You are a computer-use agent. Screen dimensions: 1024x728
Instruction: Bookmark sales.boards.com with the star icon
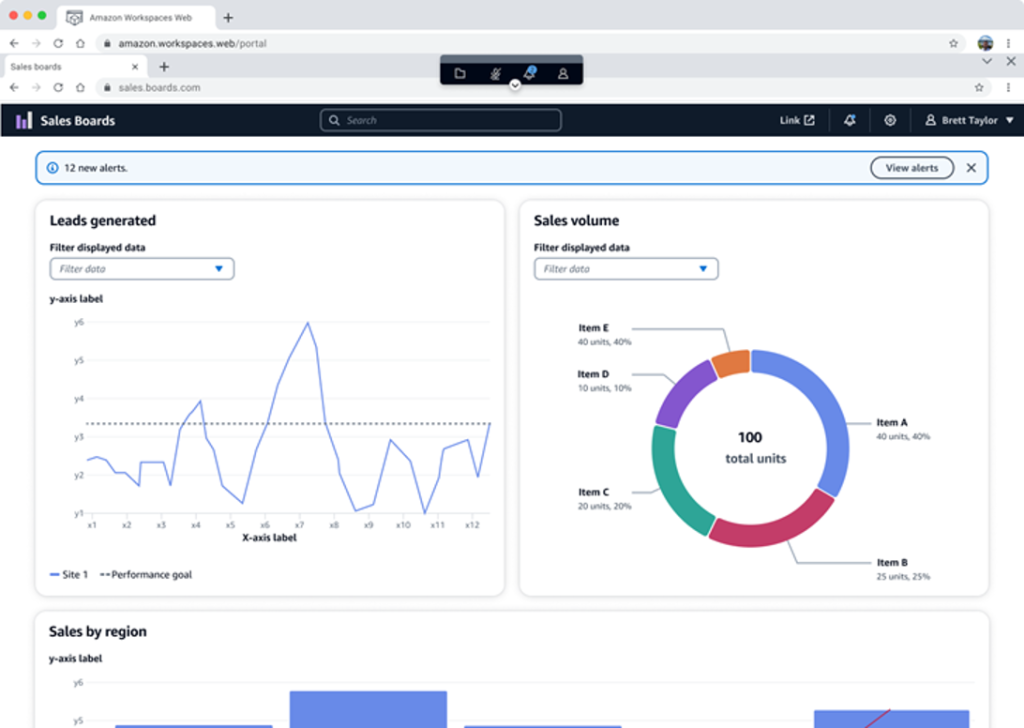(979, 87)
